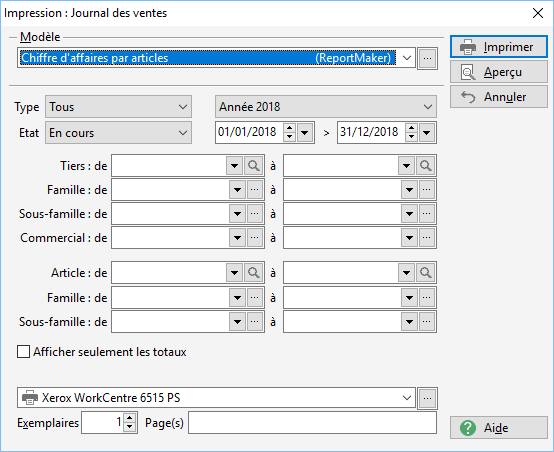554x452 pixels.
Task: Click the ellipsis button next to Modèle dropdown
Action: coord(428,58)
